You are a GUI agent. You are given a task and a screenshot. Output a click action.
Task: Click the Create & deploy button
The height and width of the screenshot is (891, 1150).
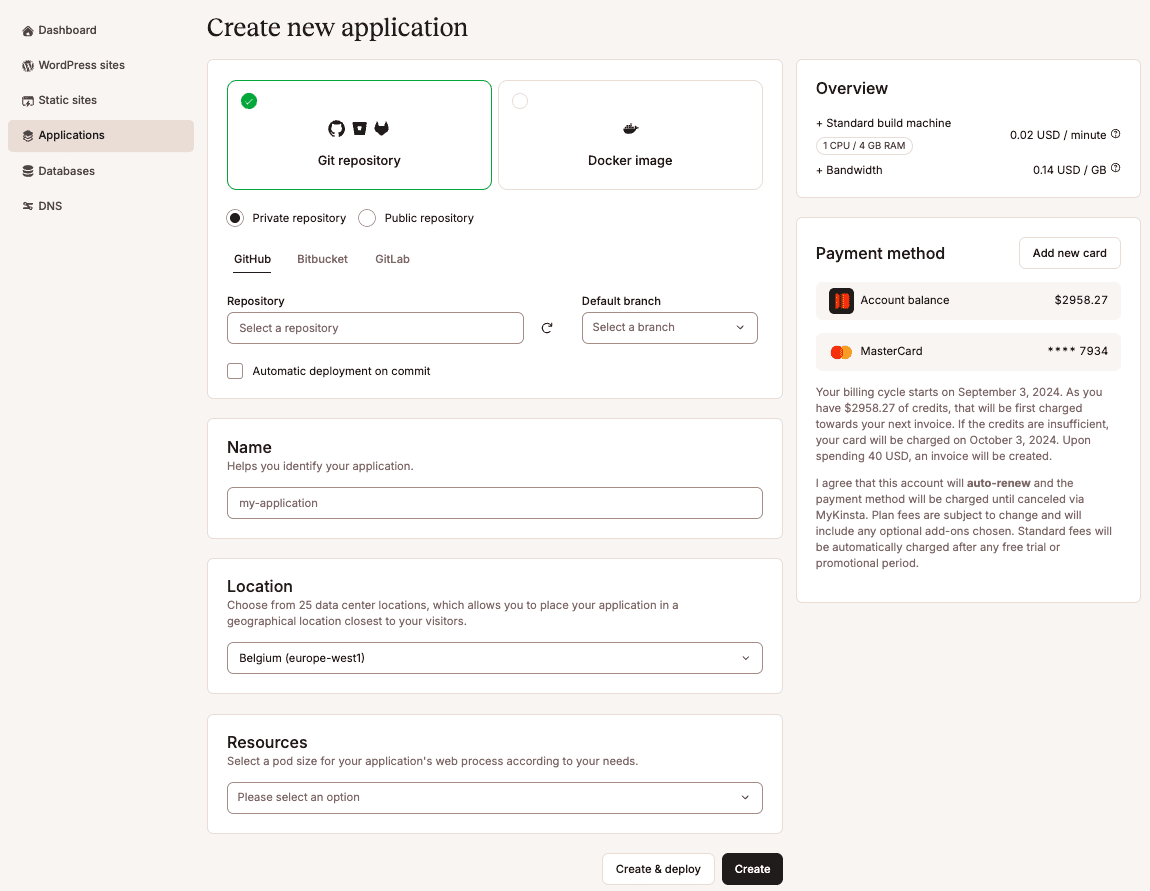point(658,869)
